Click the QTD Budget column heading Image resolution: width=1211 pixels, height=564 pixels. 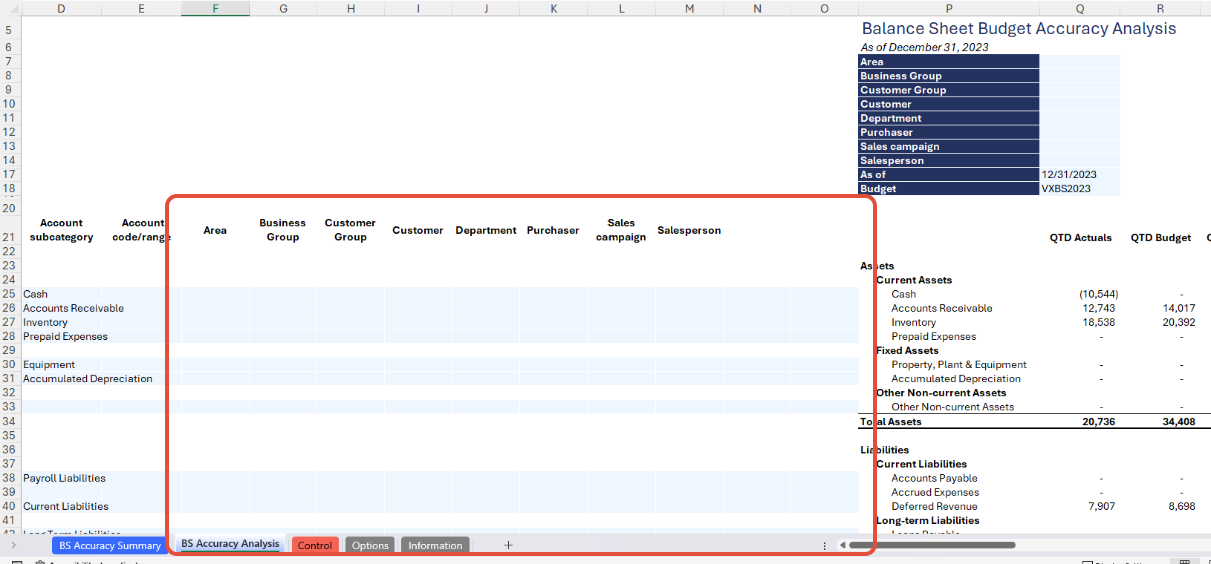click(1161, 238)
